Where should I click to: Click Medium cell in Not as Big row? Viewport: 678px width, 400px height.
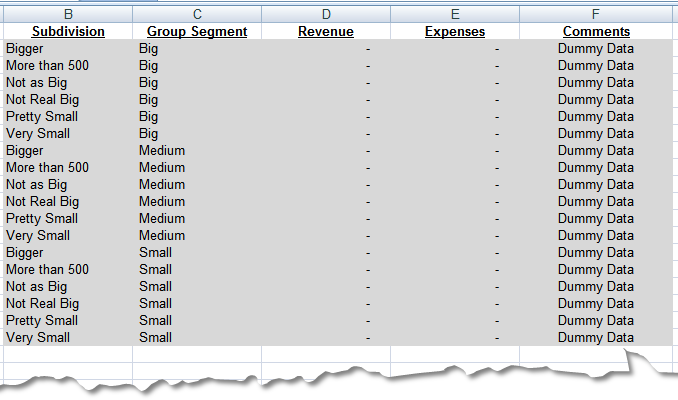pyautogui.click(x=197, y=184)
